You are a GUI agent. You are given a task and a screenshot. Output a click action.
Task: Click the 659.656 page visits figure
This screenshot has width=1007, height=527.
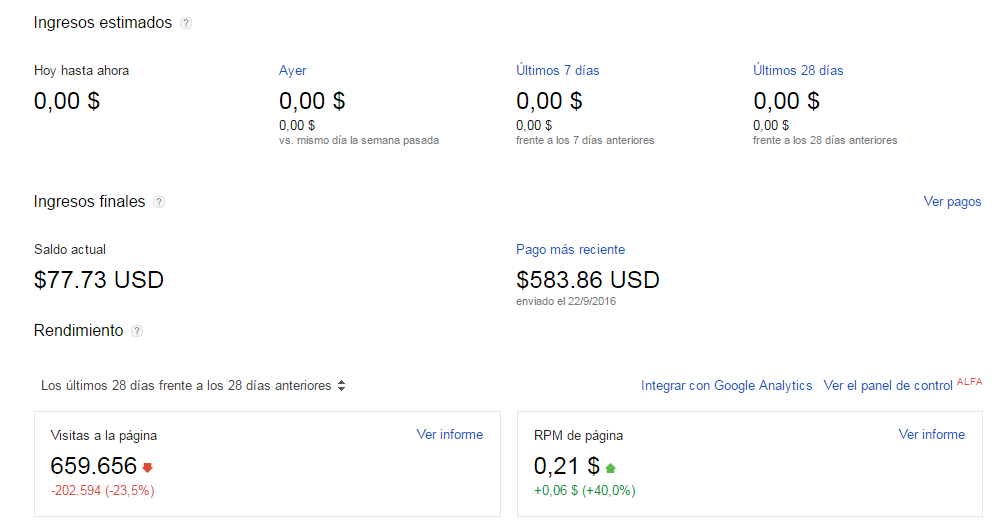(x=92, y=466)
